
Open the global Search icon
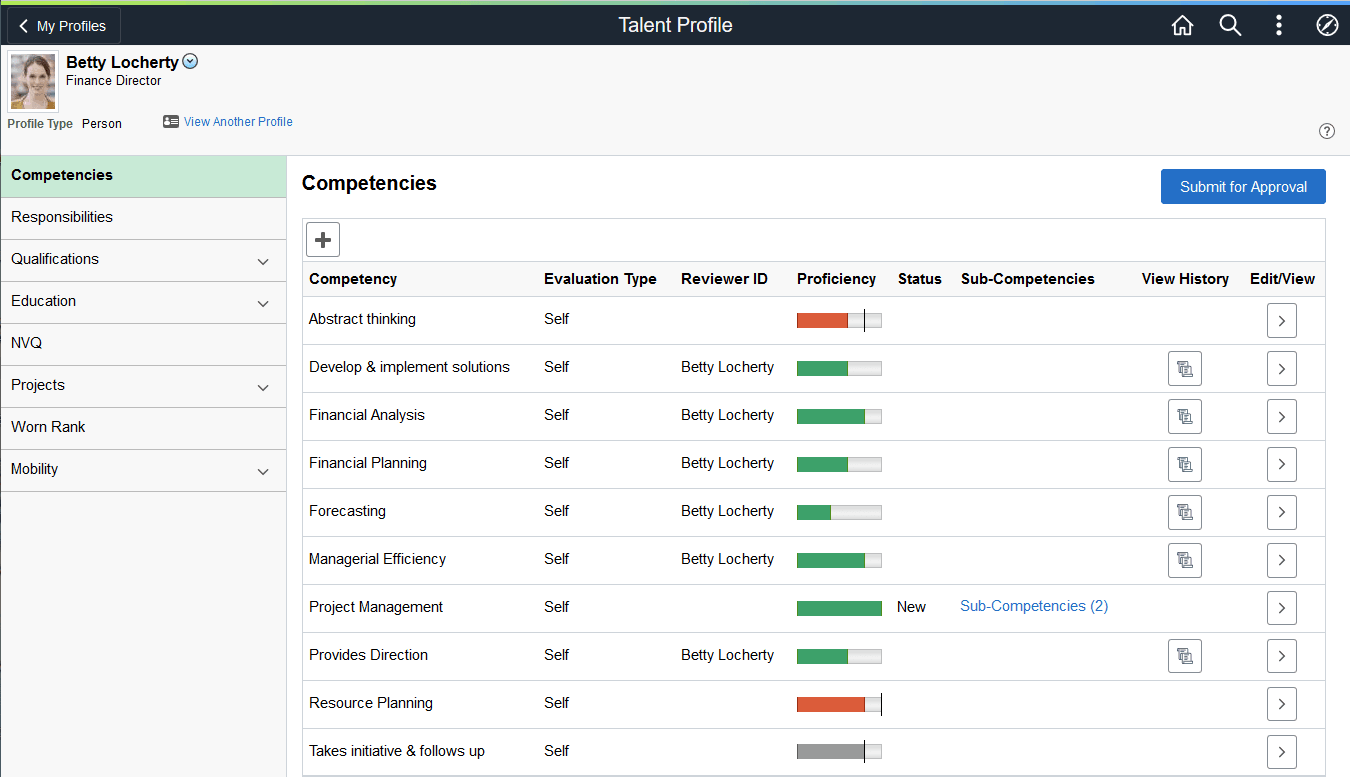[1230, 25]
